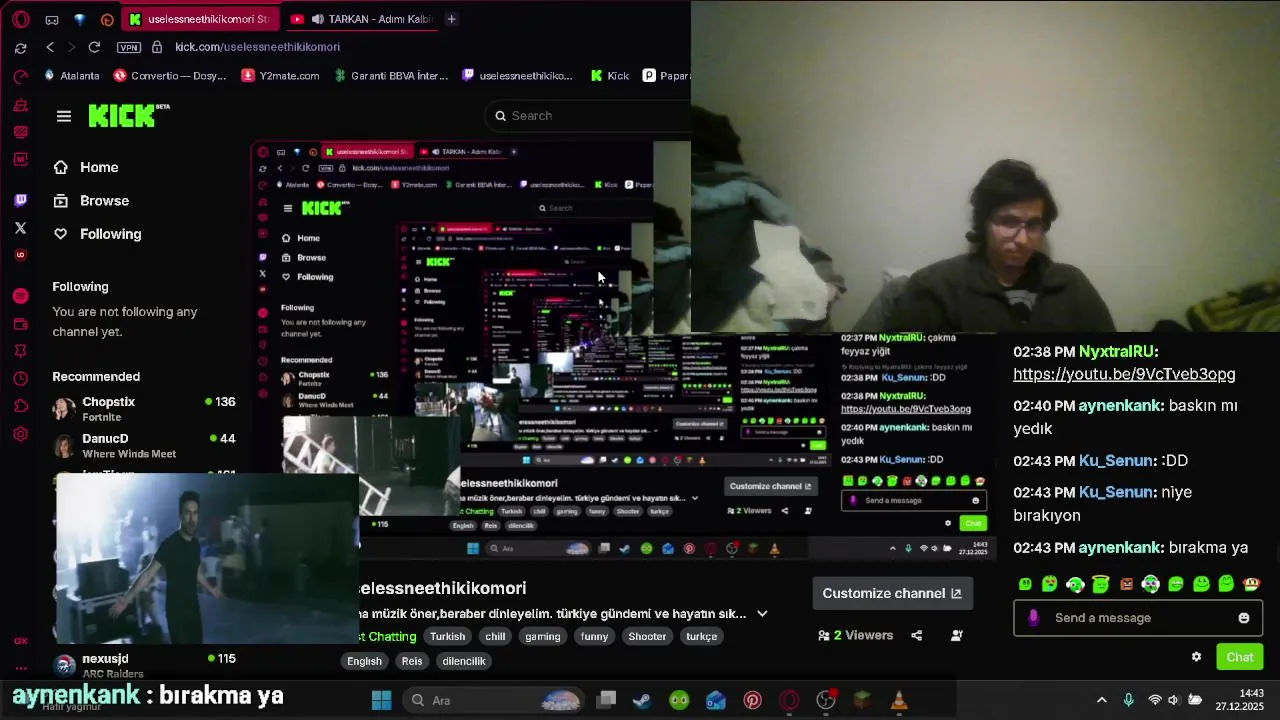The image size is (1280, 720).
Task: Open Pinterest from the taskbar
Action: (753, 700)
